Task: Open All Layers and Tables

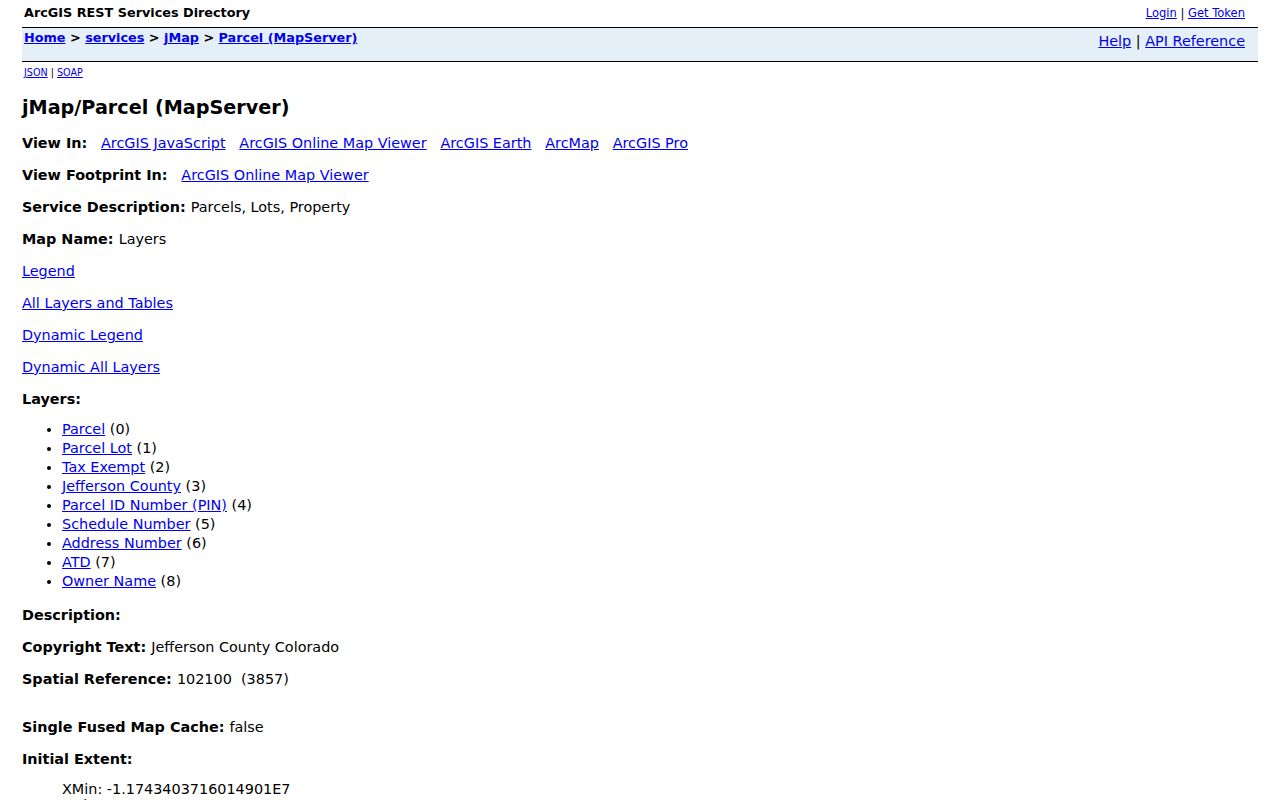Action: 97,303
